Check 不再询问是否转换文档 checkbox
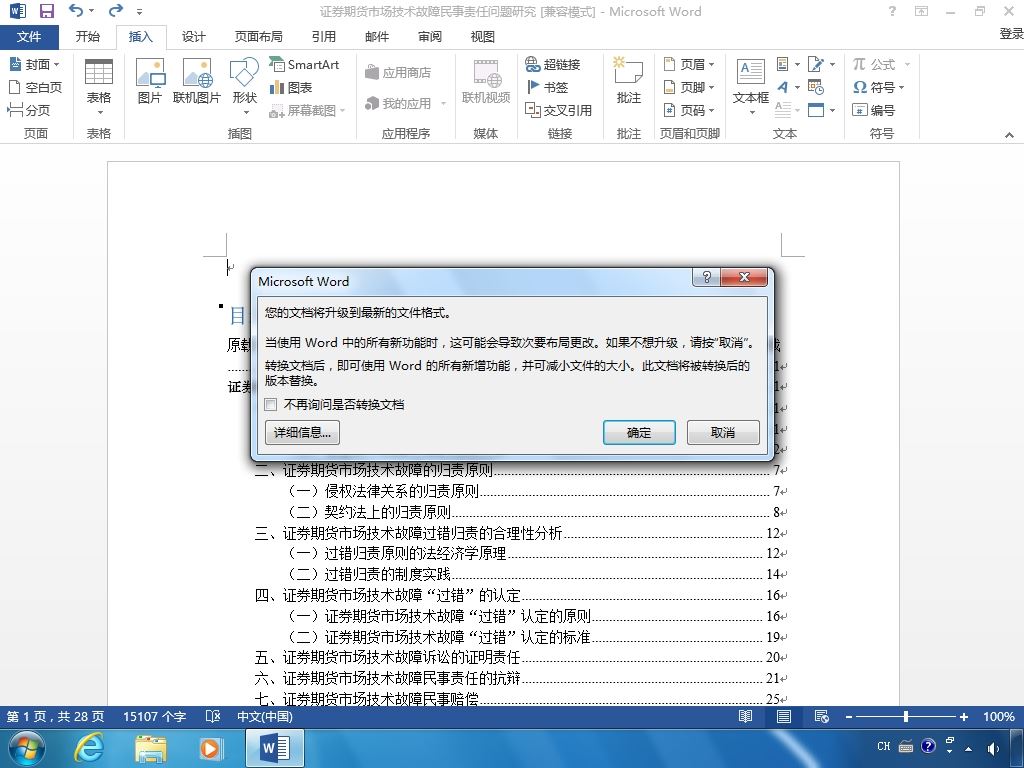 tap(270, 404)
